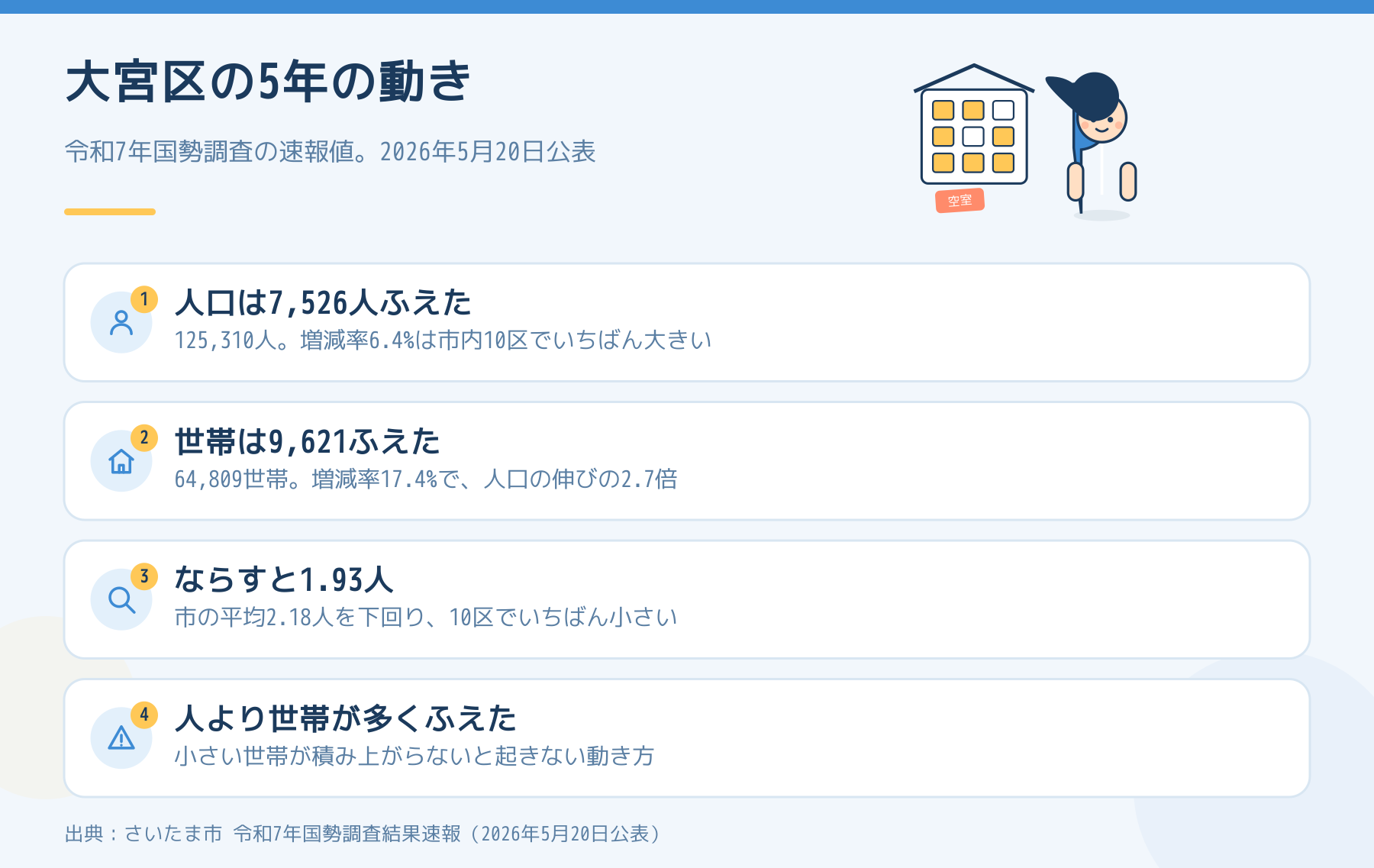Screen dimensions: 1374x868
Task: Click the number 4 badge
Action: [x=144, y=715]
